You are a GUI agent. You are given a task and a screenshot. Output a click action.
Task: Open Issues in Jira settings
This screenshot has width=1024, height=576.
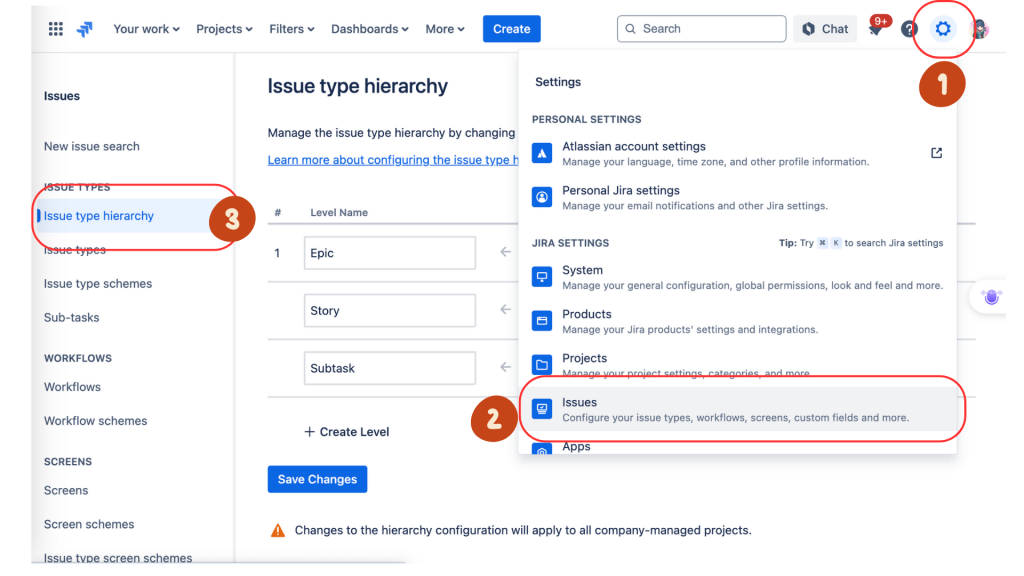pos(738,409)
